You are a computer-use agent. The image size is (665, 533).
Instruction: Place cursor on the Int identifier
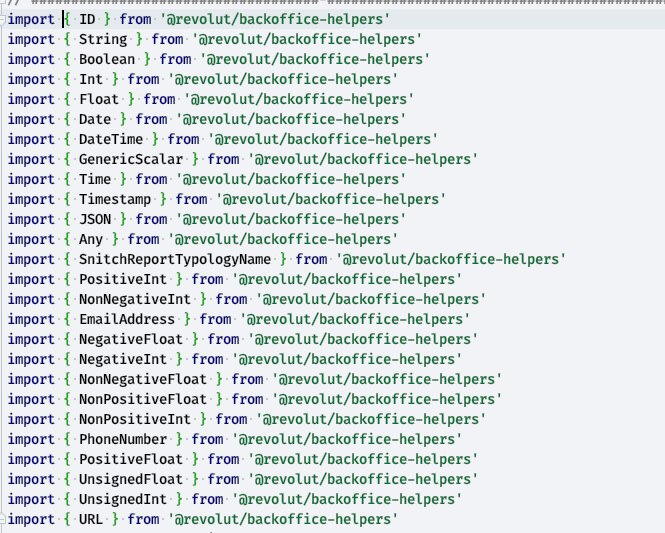coord(91,79)
